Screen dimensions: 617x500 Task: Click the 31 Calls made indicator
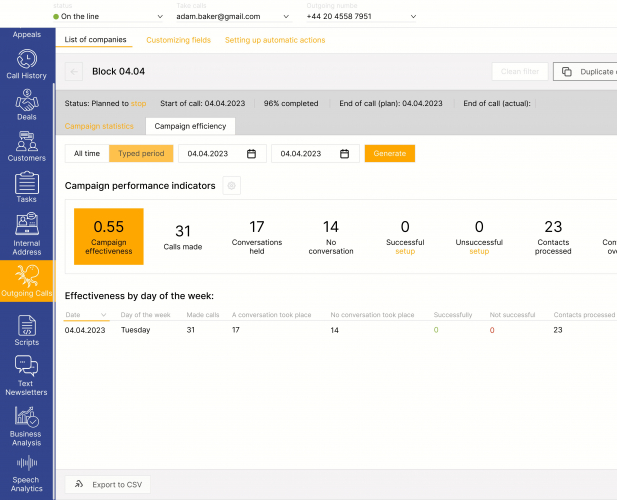[x=183, y=237]
